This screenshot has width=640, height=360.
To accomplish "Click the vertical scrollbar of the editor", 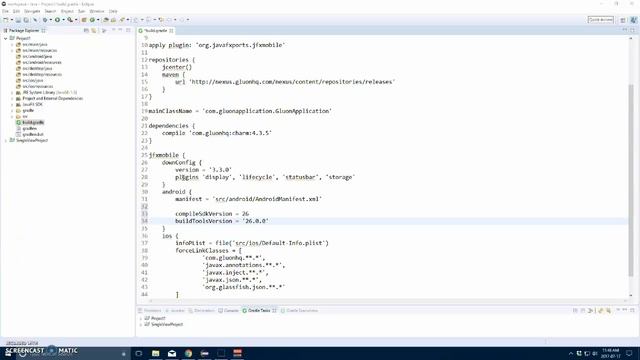I will click(x=631, y=180).
